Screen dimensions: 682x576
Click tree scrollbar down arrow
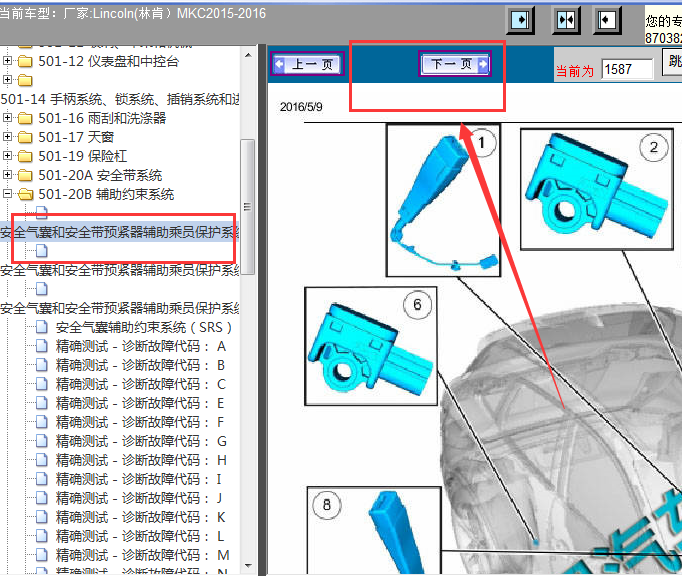pyautogui.click(x=248, y=566)
